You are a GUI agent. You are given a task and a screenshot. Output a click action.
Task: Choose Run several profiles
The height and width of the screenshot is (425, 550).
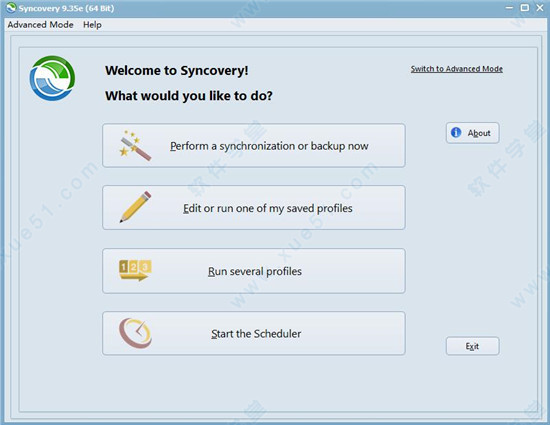click(x=254, y=271)
